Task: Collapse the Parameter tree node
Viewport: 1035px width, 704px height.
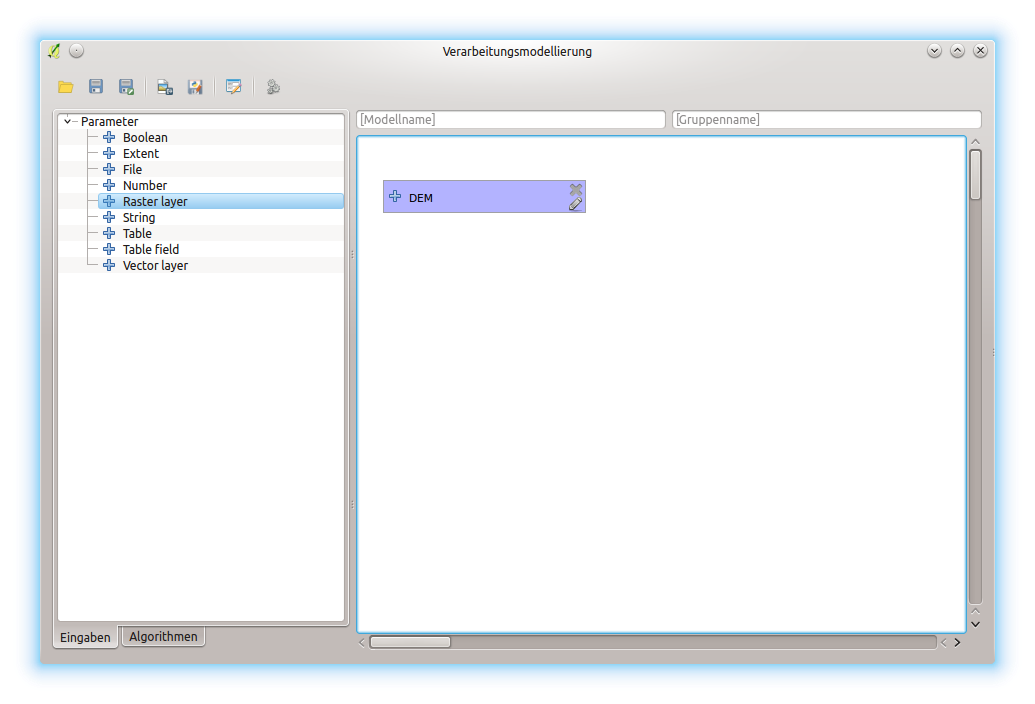Action: (68, 122)
